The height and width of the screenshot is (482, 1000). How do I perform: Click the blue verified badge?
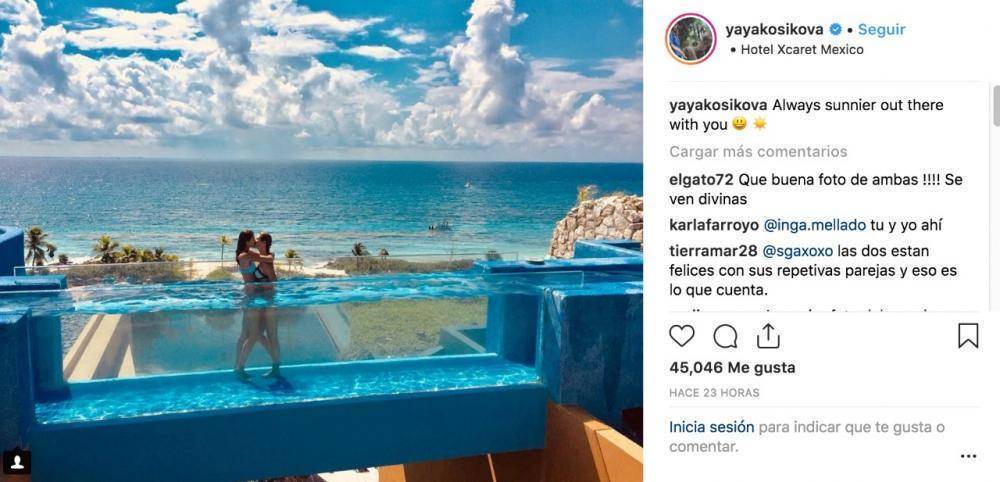(x=834, y=29)
